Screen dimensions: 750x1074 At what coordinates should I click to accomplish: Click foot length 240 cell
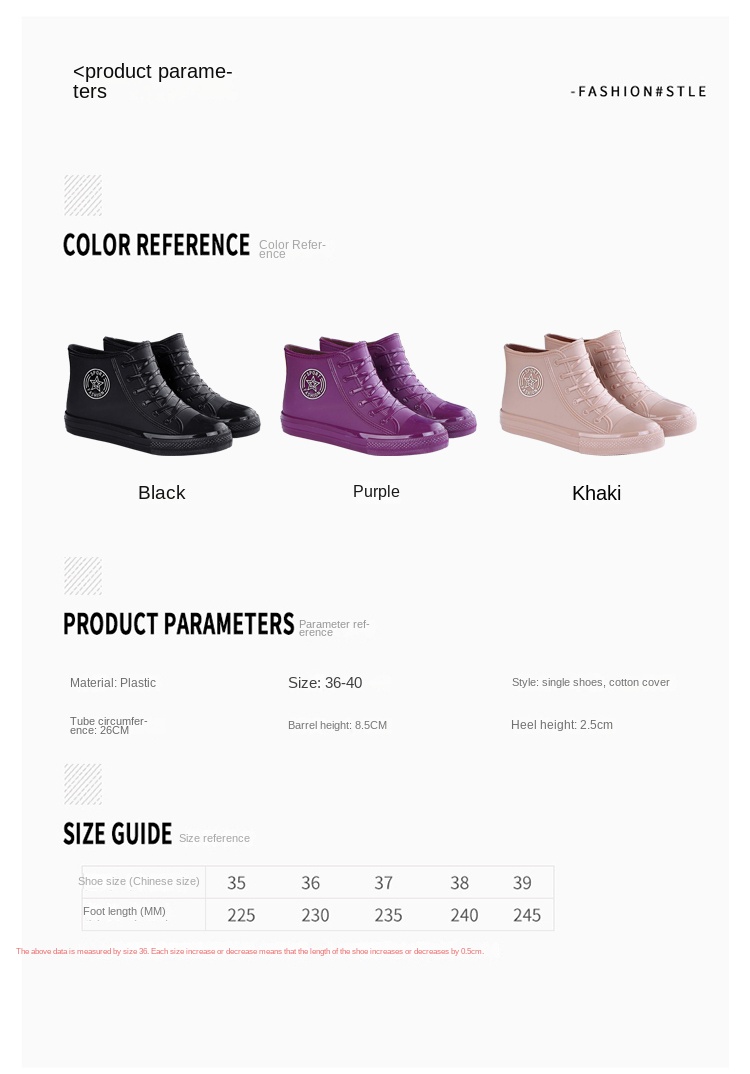(x=464, y=915)
